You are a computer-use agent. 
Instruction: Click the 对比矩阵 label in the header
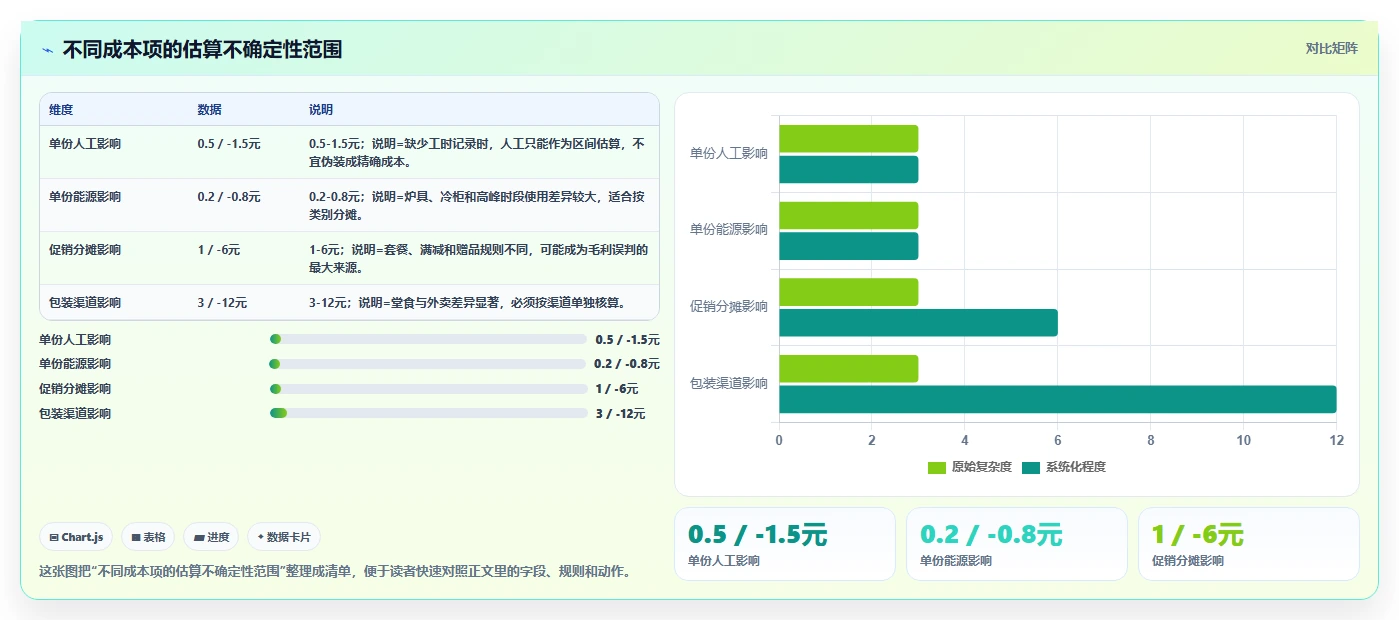(1331, 48)
